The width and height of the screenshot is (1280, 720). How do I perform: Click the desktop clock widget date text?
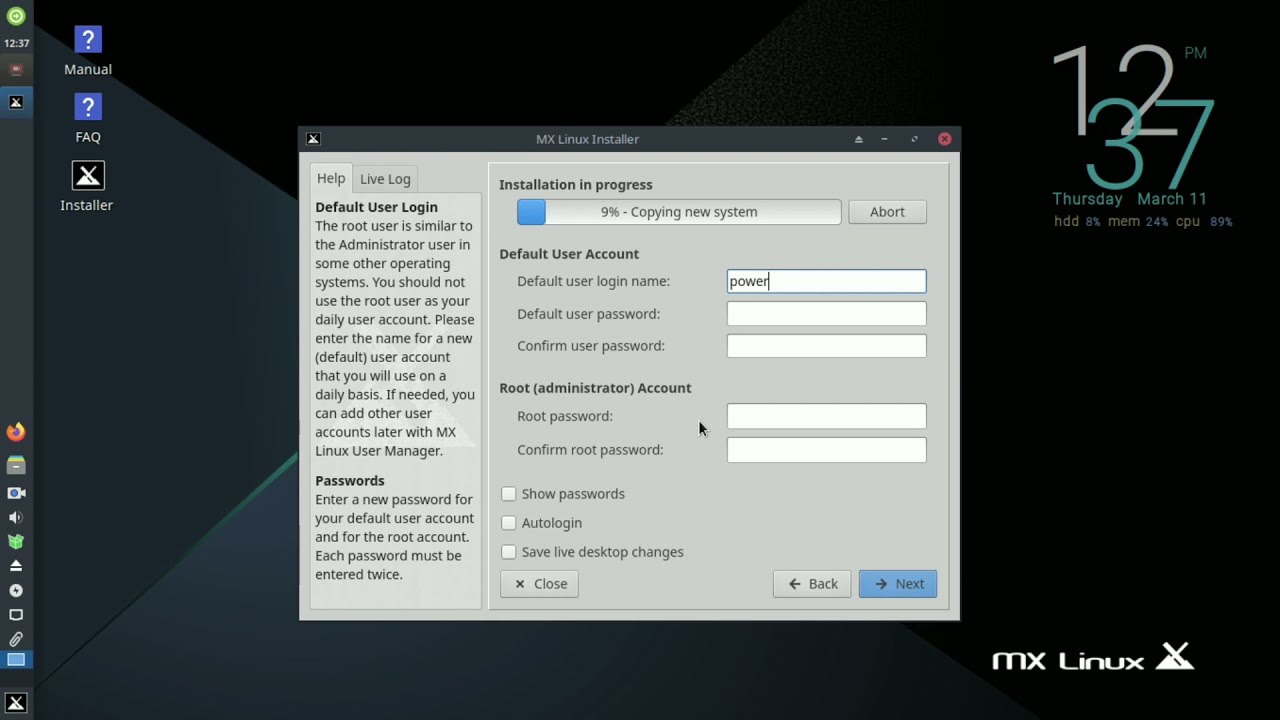[1129, 199]
